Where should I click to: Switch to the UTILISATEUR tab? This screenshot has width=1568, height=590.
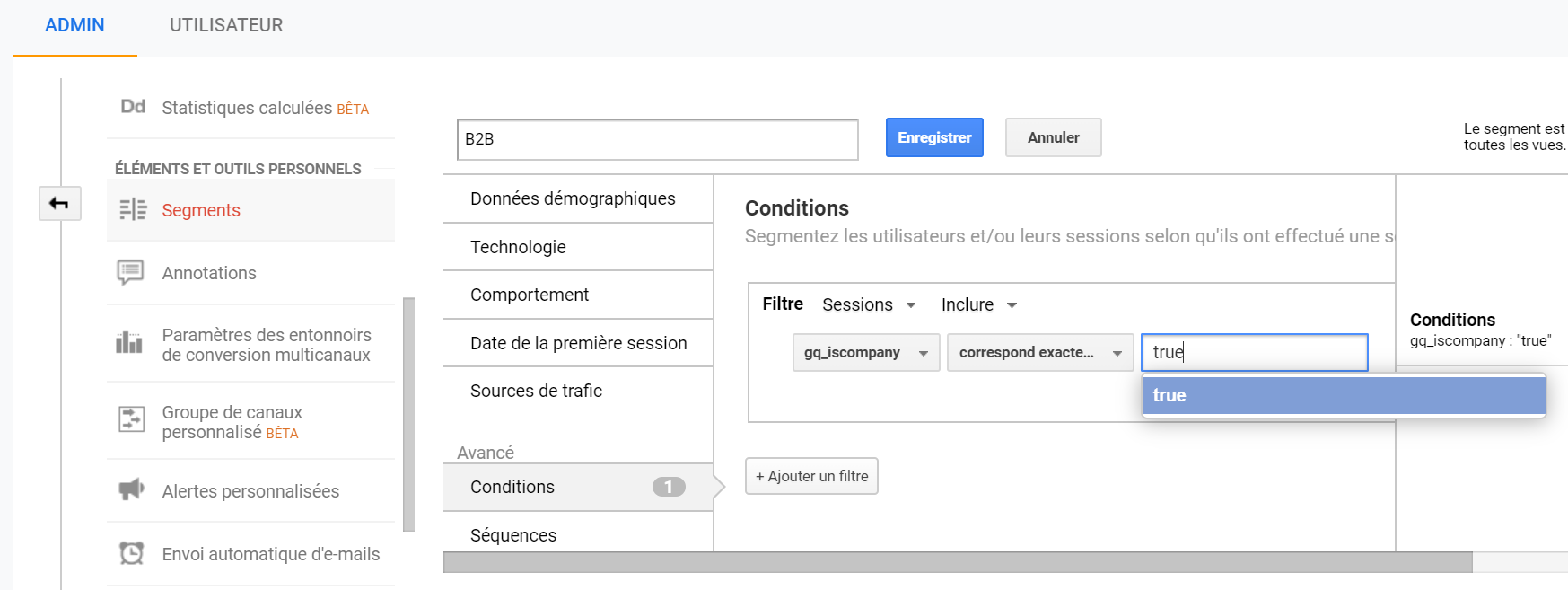click(226, 25)
